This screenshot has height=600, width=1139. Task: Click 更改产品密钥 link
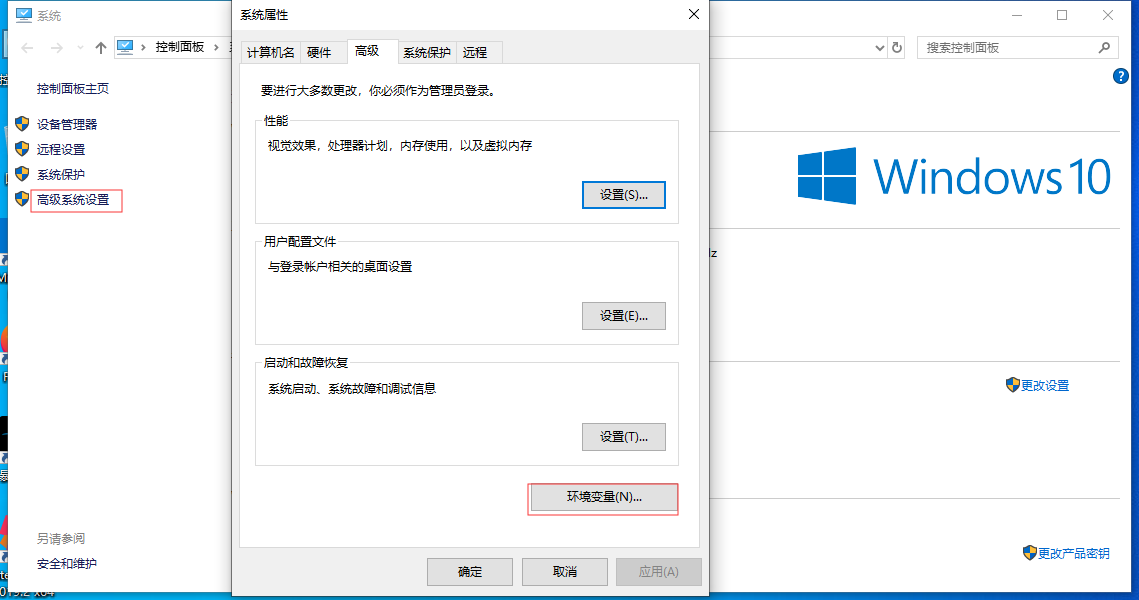[1074, 554]
